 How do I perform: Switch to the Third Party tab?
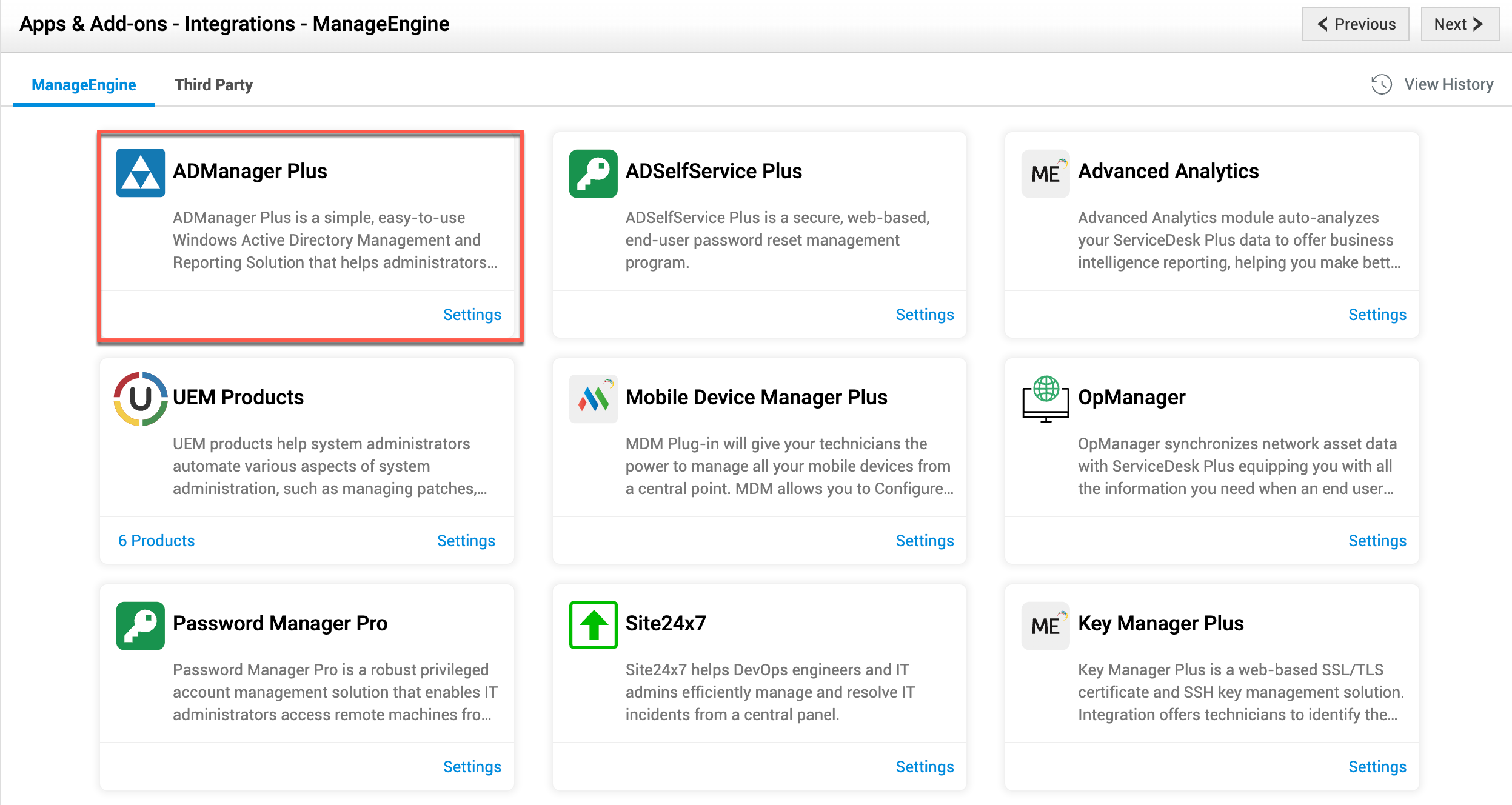pyautogui.click(x=213, y=85)
